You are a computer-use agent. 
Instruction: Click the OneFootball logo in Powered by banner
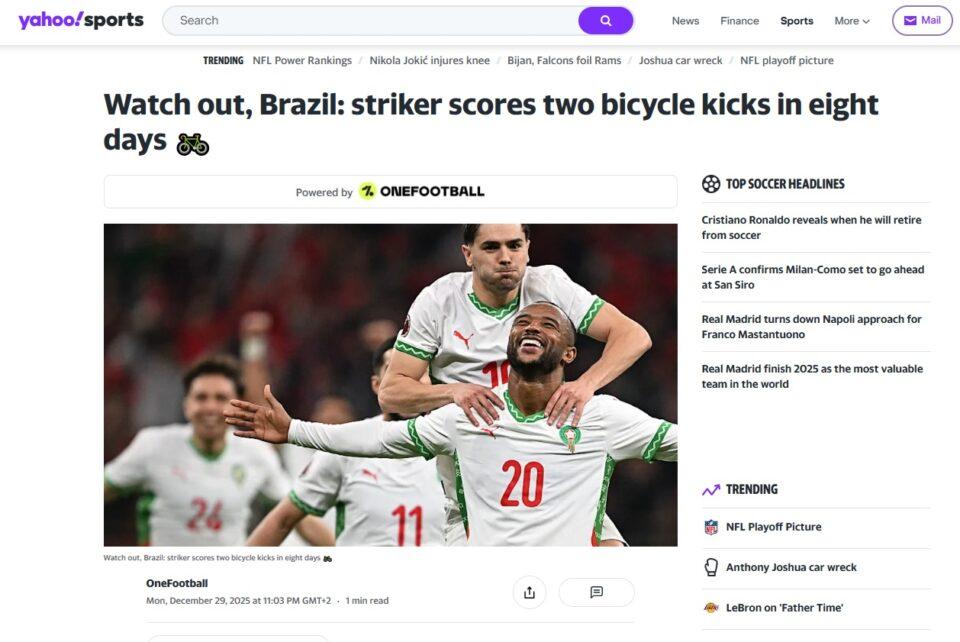point(422,192)
